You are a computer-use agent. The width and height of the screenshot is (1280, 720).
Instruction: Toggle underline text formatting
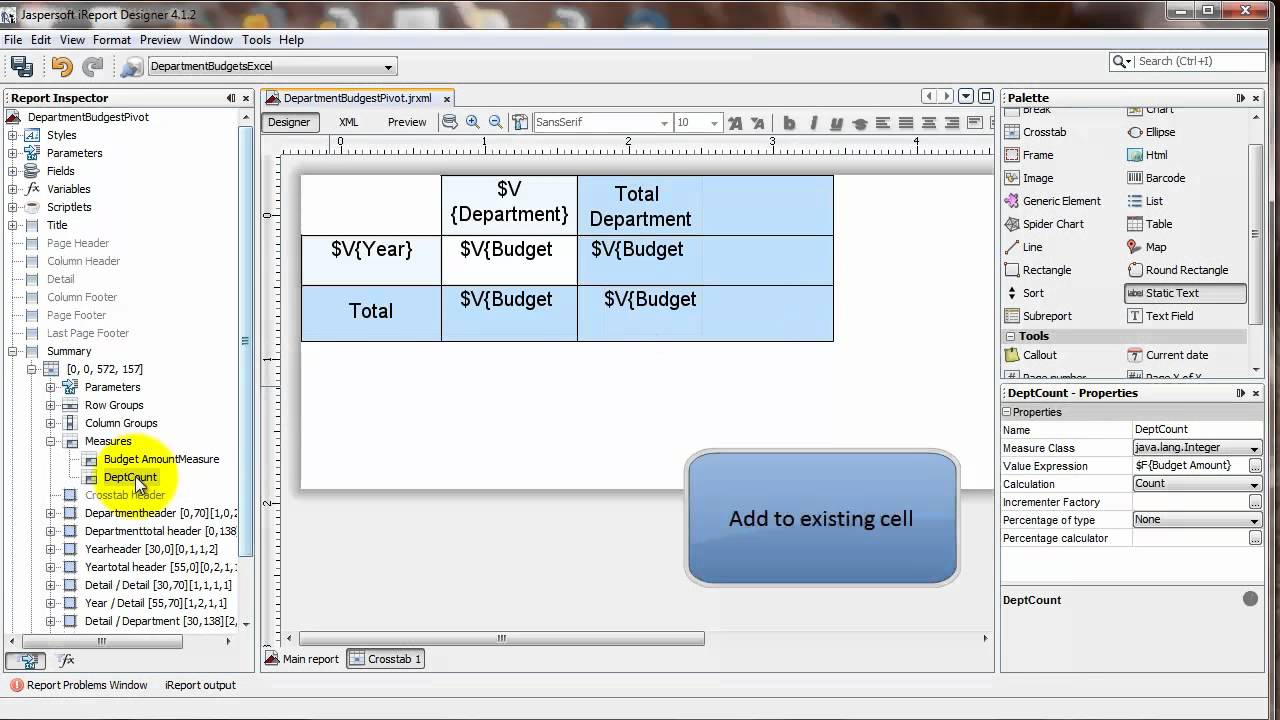(x=836, y=123)
